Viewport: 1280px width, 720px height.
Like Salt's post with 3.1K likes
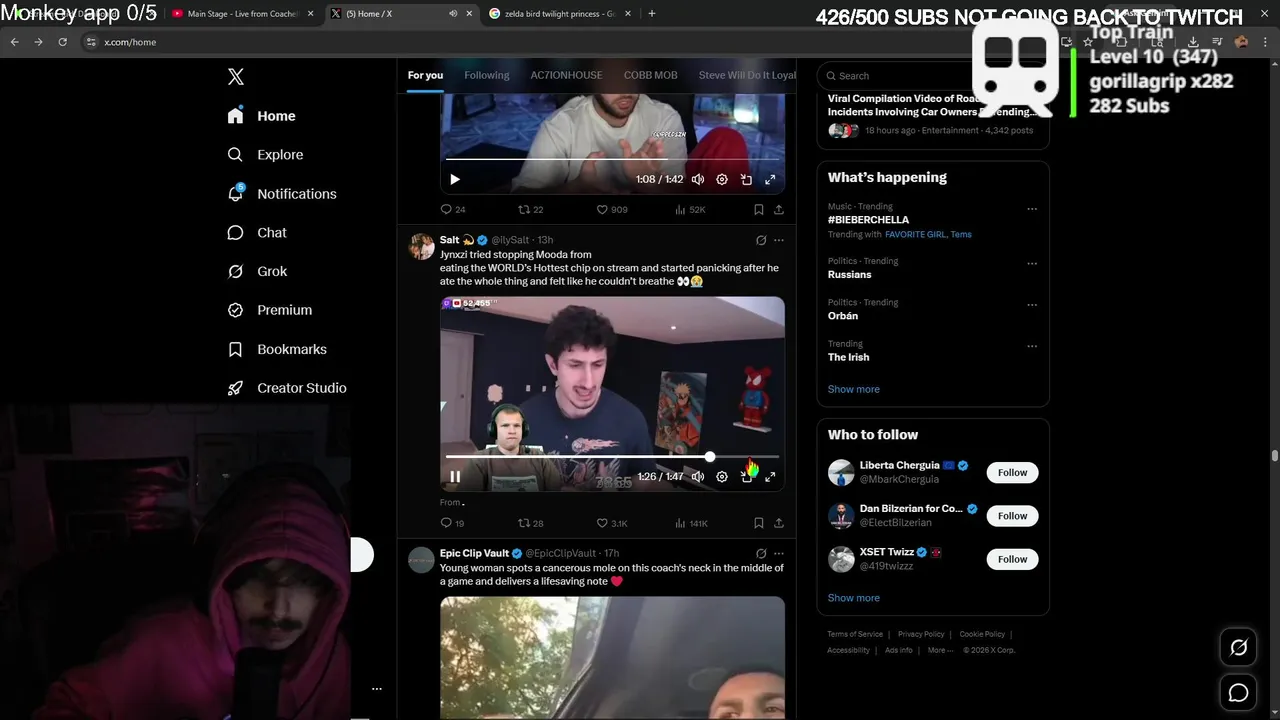612,523
